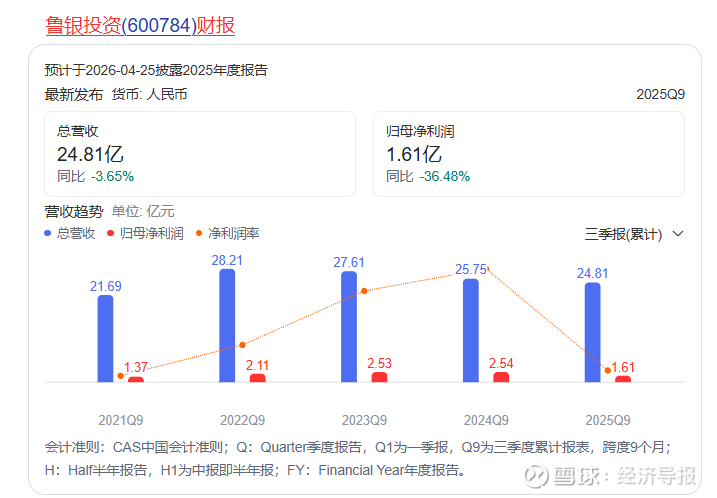Click the 同比 -36.48% text

[x=428, y=176]
